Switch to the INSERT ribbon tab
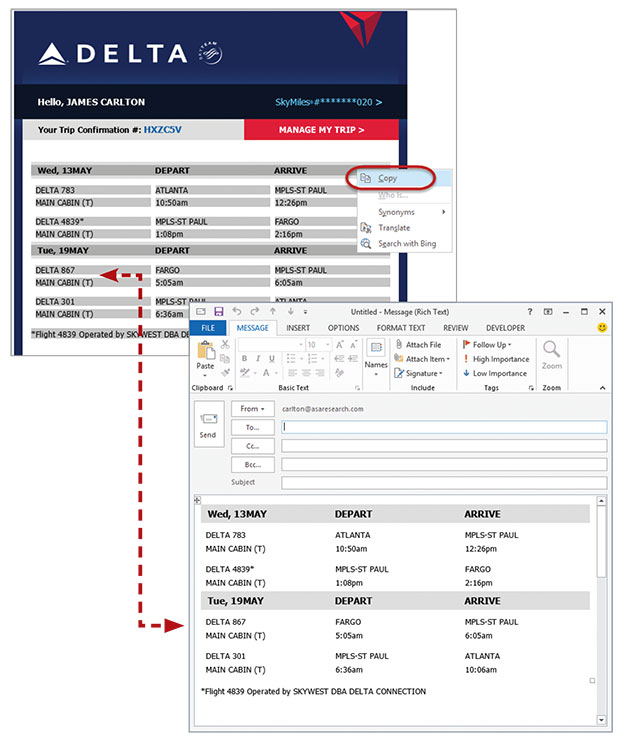This screenshot has width=620, height=740. 298,328
